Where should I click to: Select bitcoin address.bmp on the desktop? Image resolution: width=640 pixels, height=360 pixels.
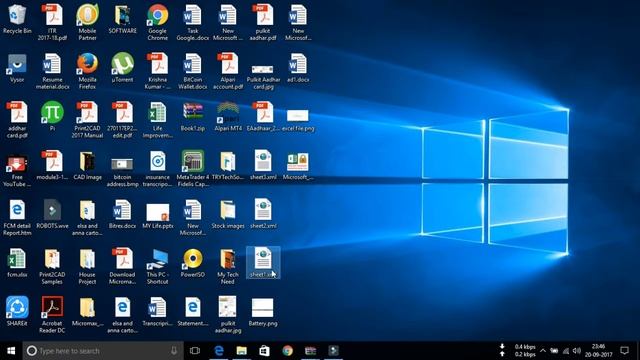click(x=122, y=172)
